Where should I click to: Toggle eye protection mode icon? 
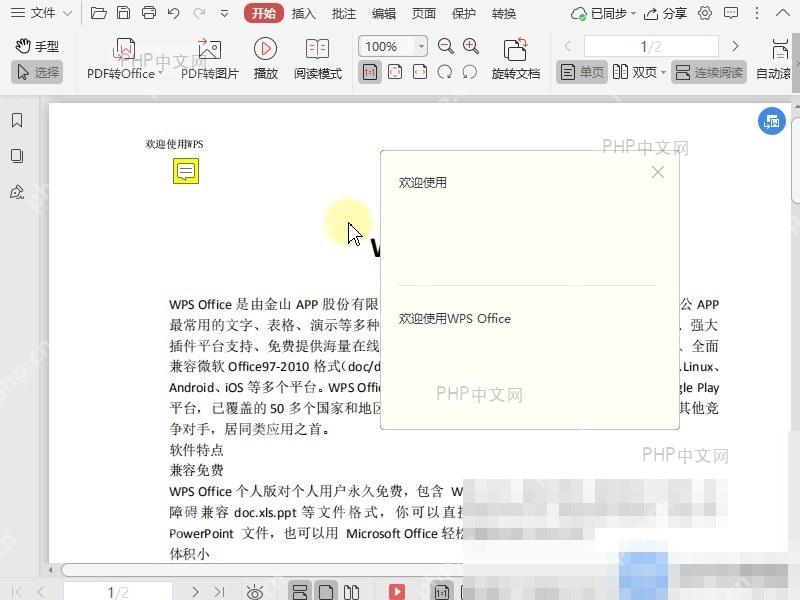pos(255,592)
